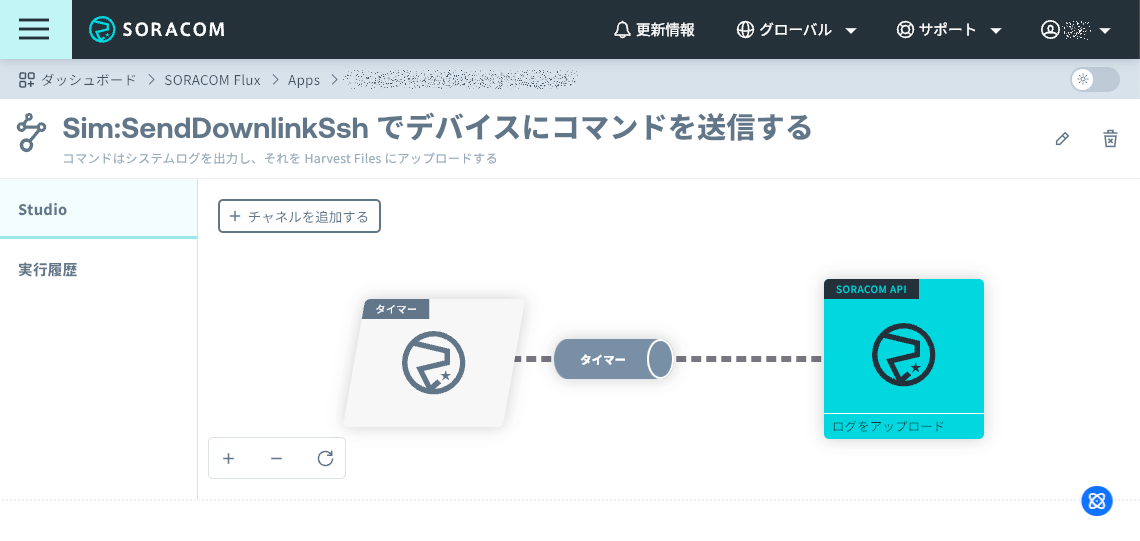
Task: Open 更新情報 notifications bell
Action: (x=654, y=30)
